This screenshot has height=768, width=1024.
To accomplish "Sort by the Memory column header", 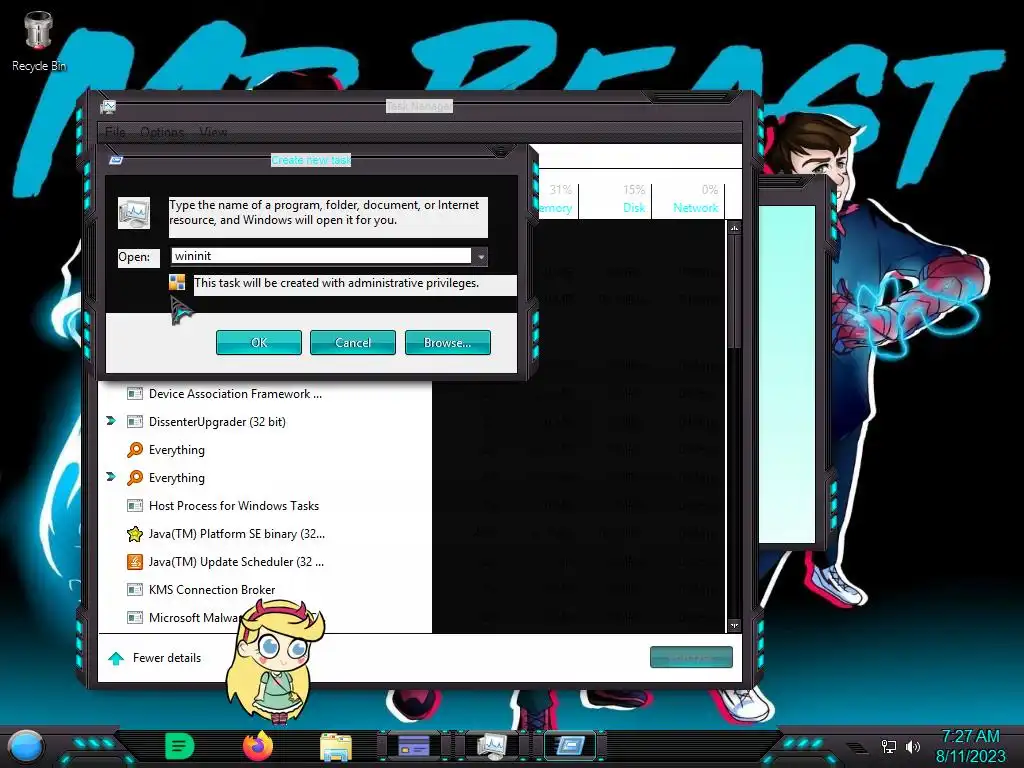I will tap(554, 208).
